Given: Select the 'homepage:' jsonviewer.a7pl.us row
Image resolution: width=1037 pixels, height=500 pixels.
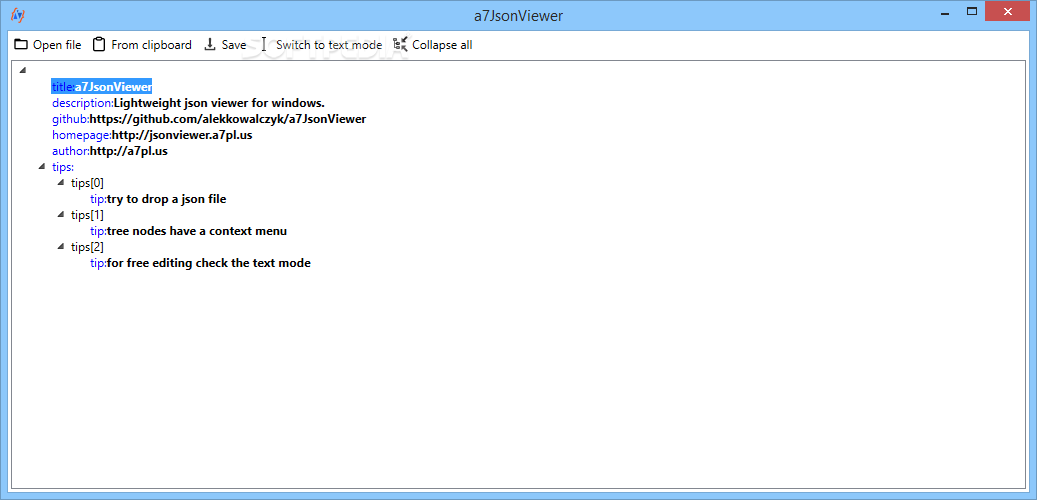Looking at the screenshot, I should click(x=152, y=135).
